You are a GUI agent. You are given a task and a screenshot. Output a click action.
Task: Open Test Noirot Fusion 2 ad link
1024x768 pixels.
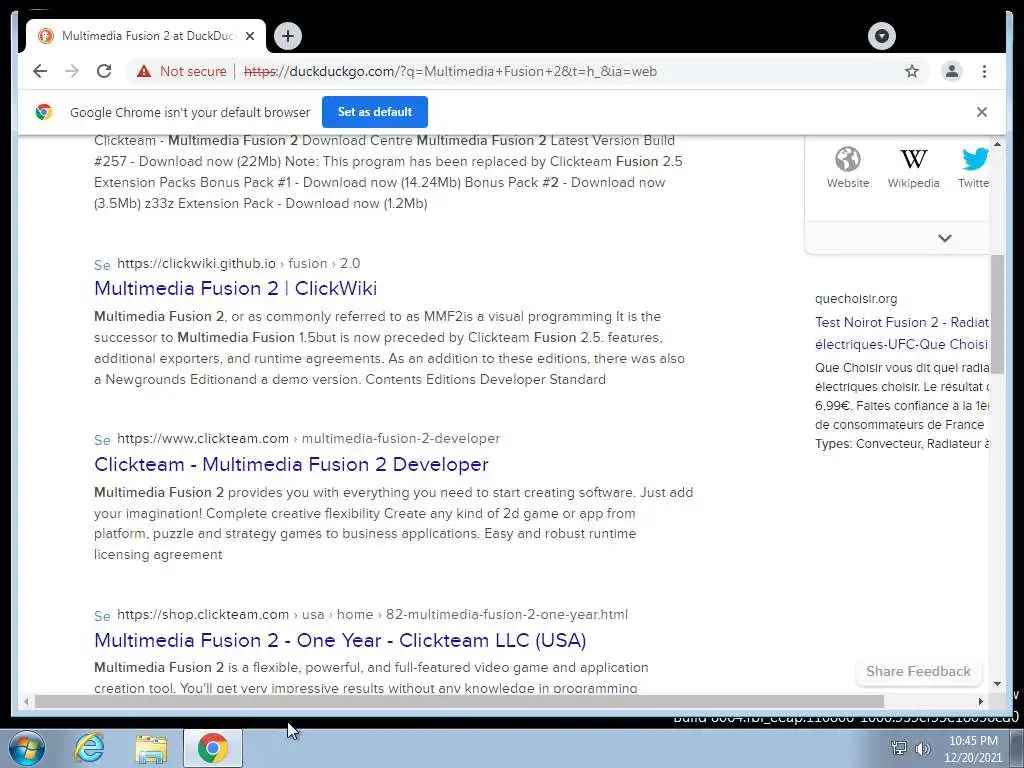(x=902, y=333)
